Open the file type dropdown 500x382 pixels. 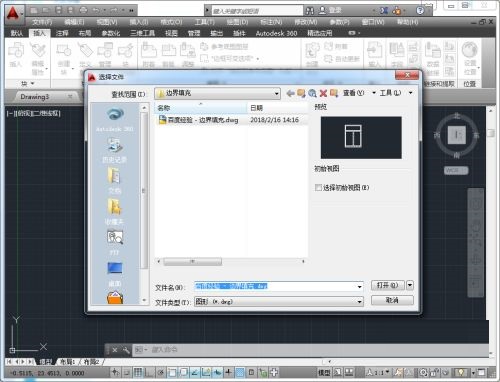click(x=359, y=302)
